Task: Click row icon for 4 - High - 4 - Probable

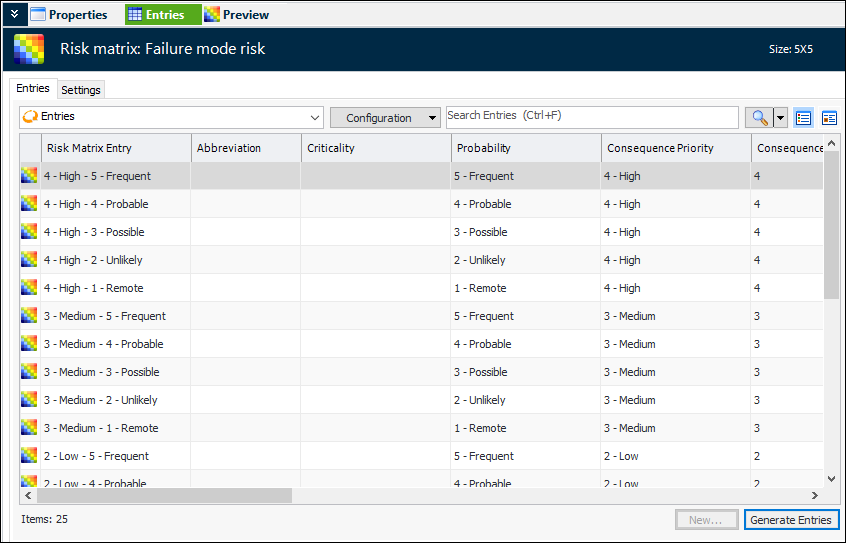Action: pyautogui.click(x=29, y=203)
